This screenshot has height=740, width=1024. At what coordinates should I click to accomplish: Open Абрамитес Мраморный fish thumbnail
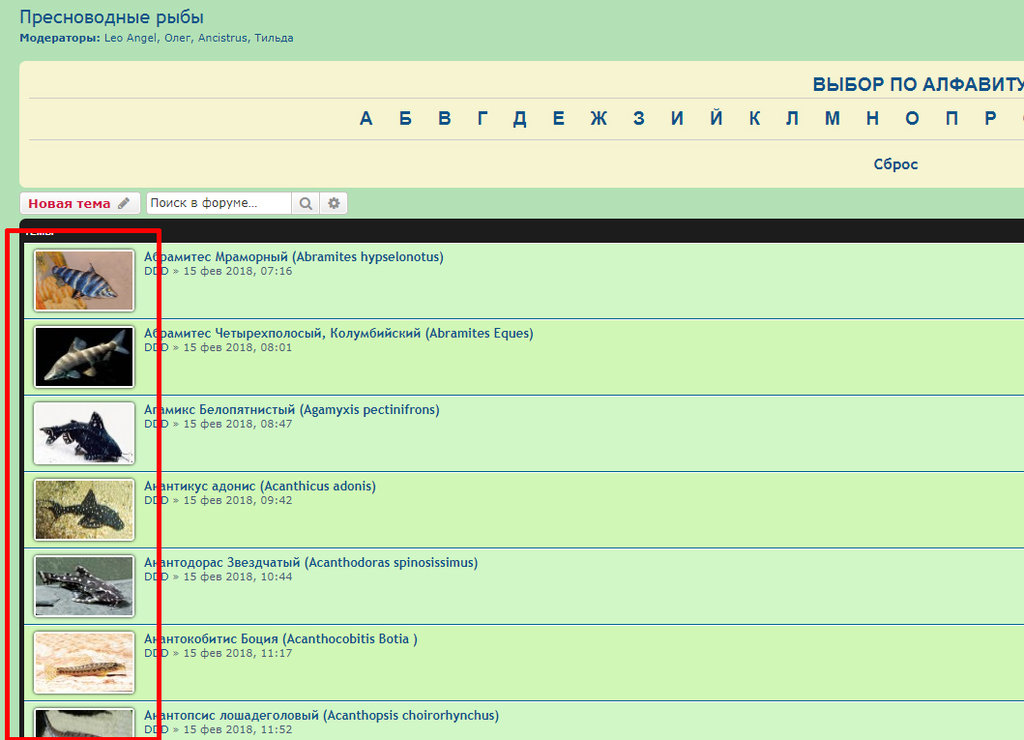click(84, 280)
